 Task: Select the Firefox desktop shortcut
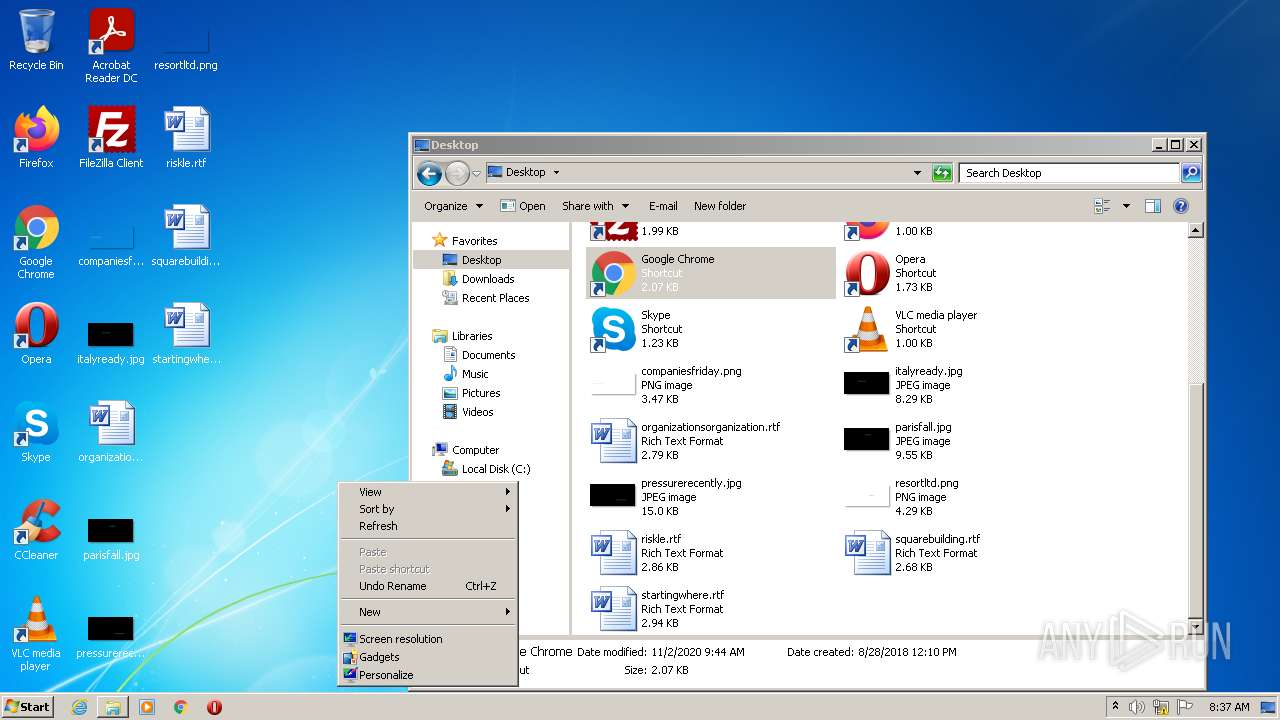(36, 138)
